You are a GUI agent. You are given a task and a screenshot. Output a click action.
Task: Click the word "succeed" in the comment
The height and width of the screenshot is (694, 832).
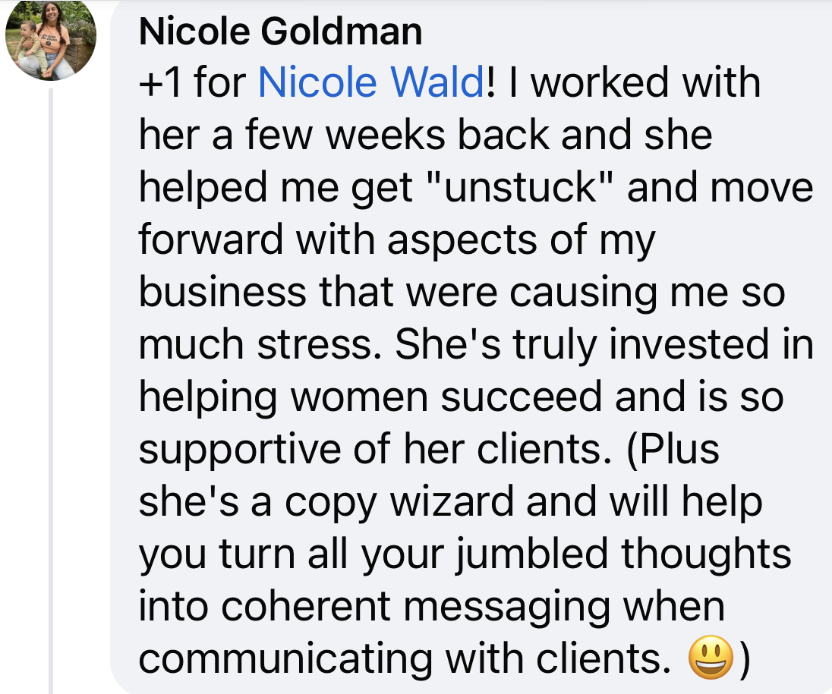[x=522, y=397]
